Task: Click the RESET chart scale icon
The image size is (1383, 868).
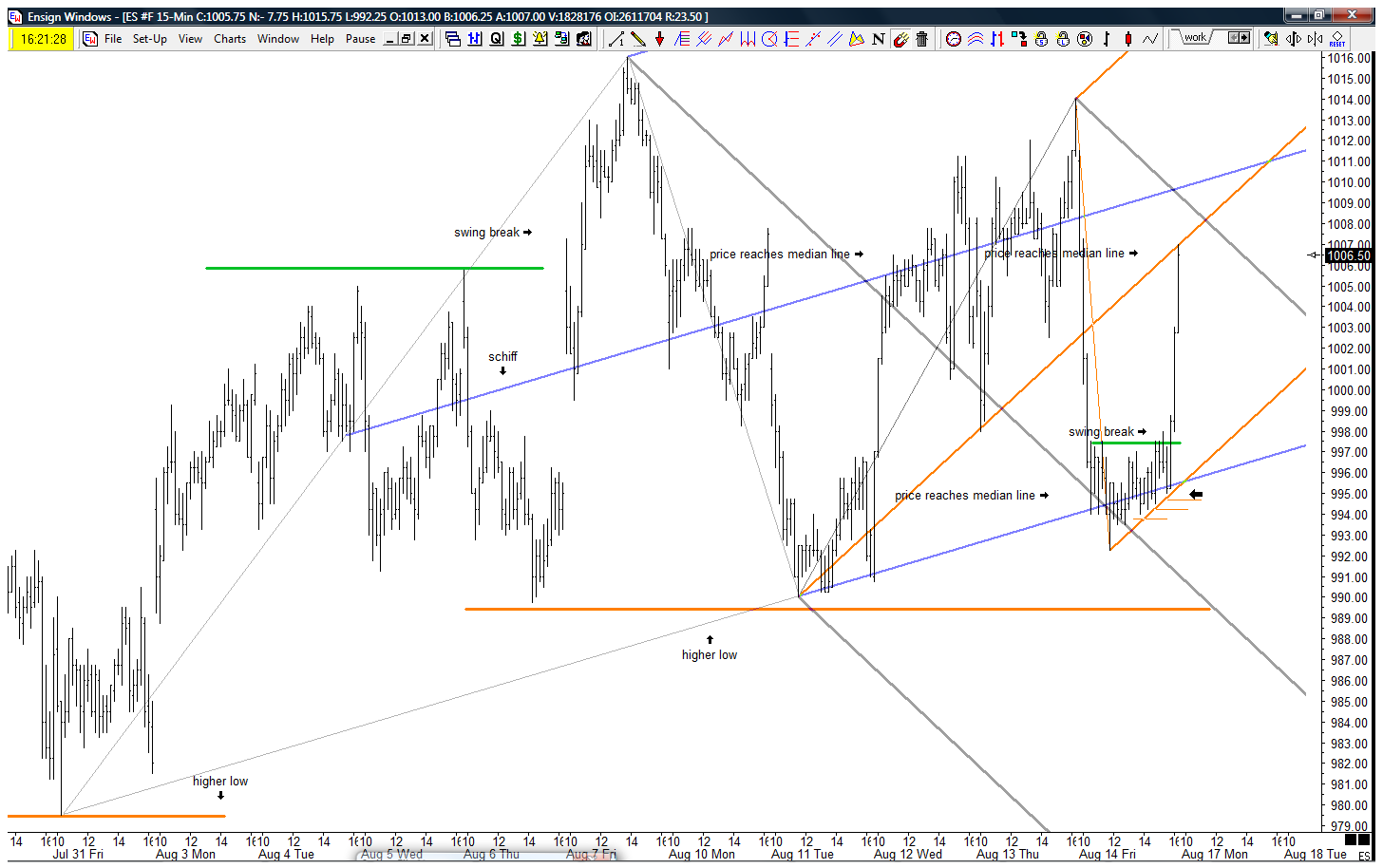Action: coord(1337,39)
